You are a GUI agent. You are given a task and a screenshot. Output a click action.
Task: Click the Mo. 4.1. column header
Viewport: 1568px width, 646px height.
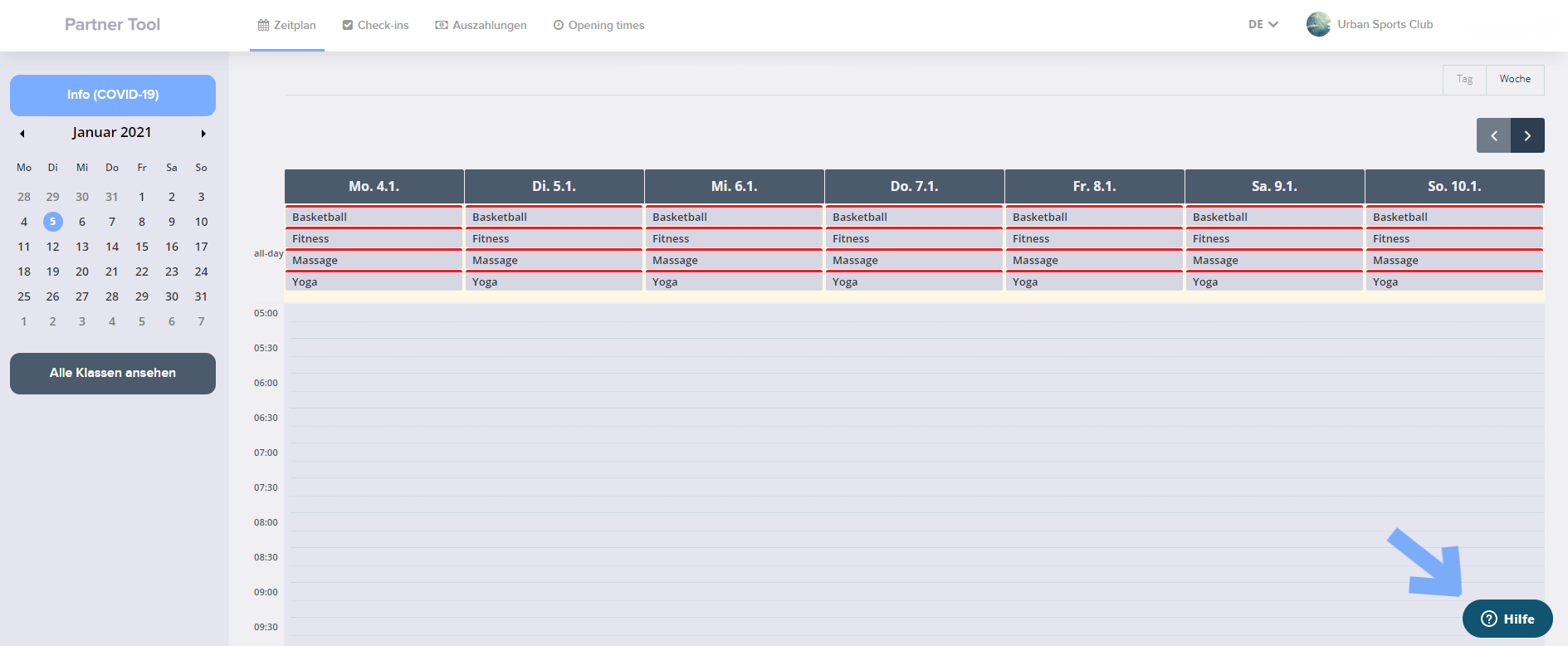(374, 186)
